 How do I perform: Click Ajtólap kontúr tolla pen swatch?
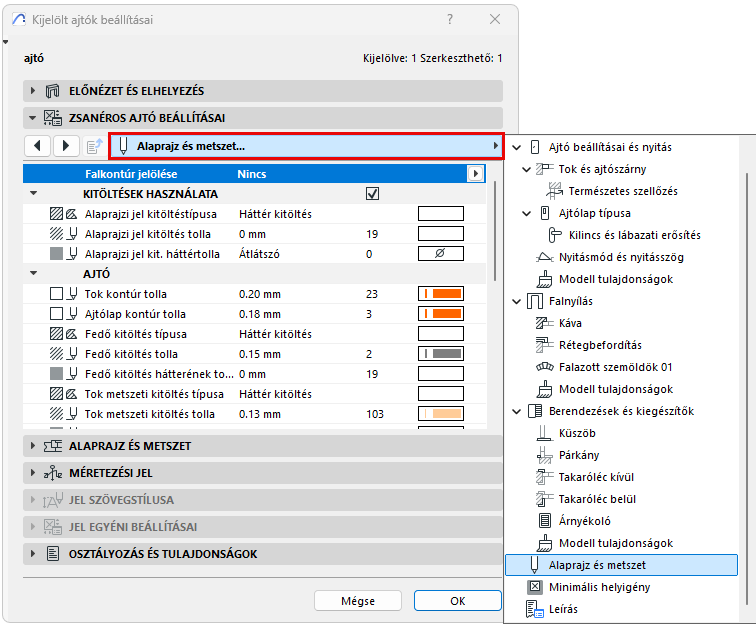[441, 314]
